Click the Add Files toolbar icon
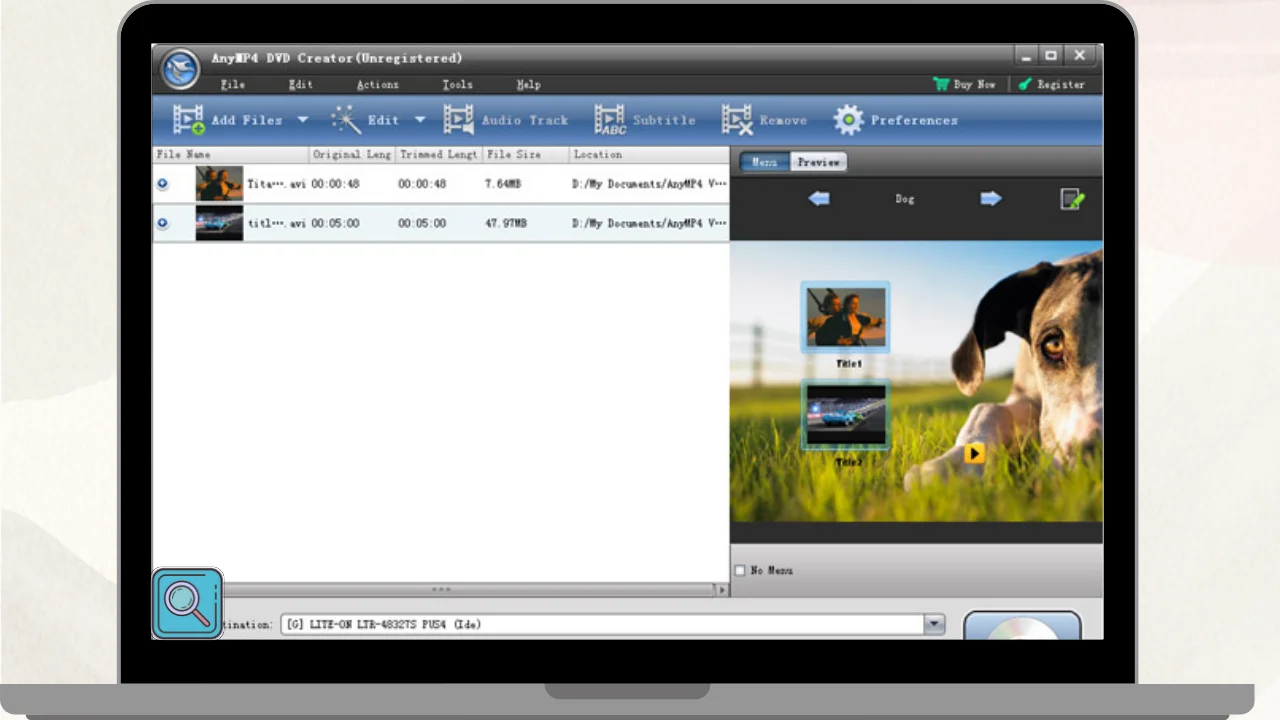Viewport: 1280px width, 720px height. 188,120
